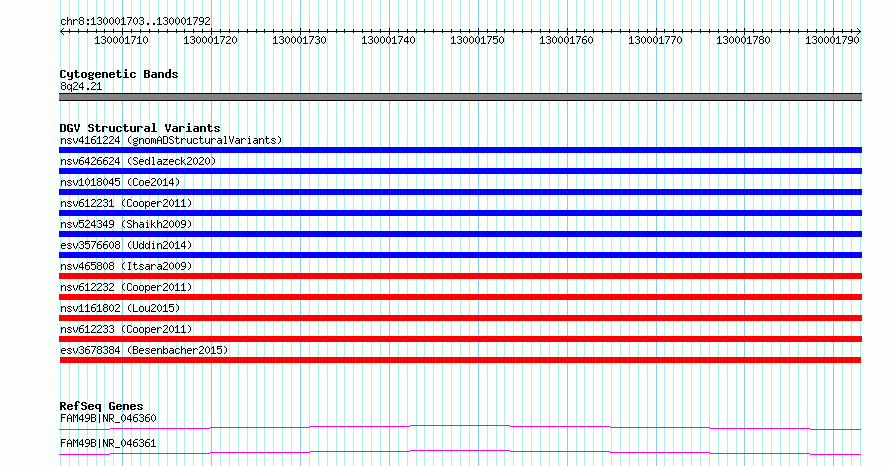Select the blue bar under nsv1018045
890x466 pixels.
(x=460, y=192)
